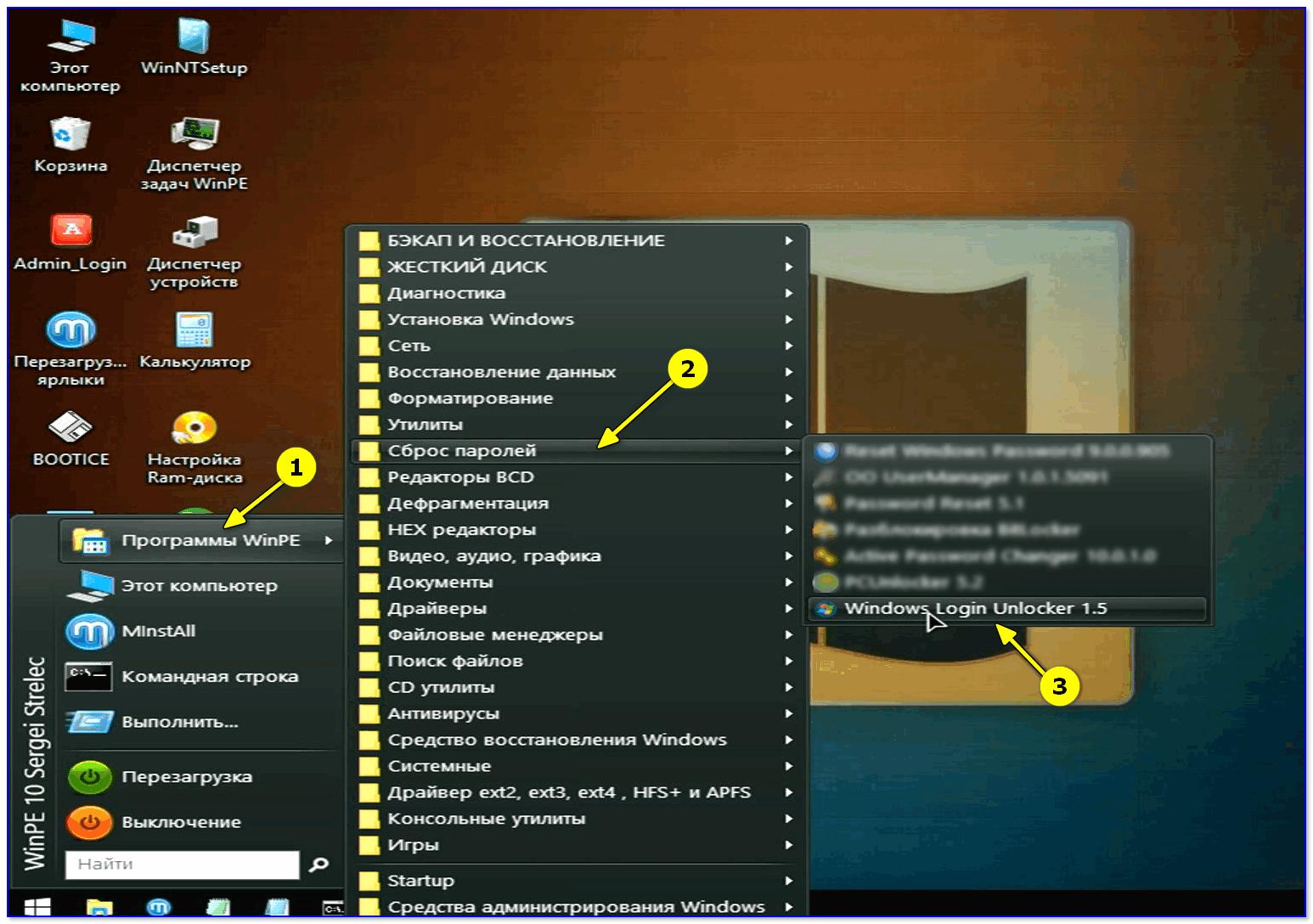Click the Перезагрузка restart button
1313x924 pixels.
(x=186, y=776)
